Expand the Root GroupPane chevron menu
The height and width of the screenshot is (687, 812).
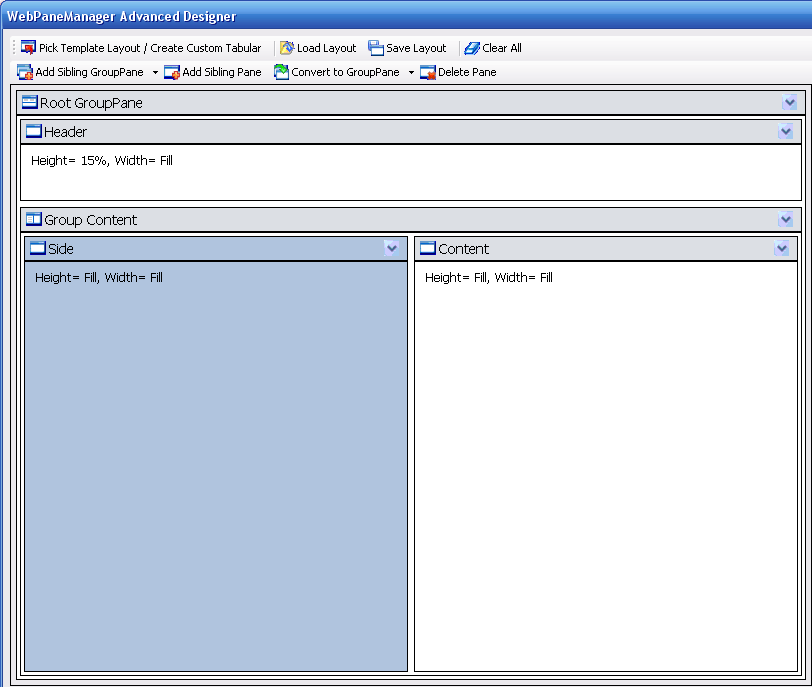coord(790,103)
